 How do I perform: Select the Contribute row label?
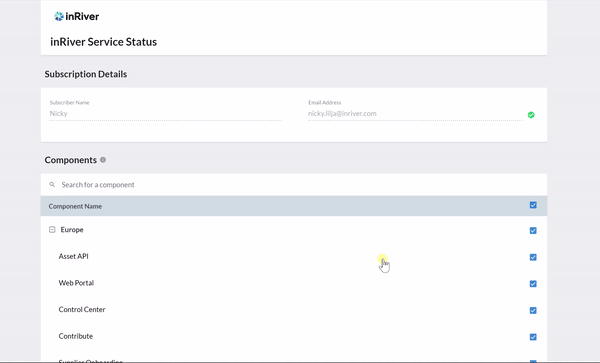click(x=76, y=336)
